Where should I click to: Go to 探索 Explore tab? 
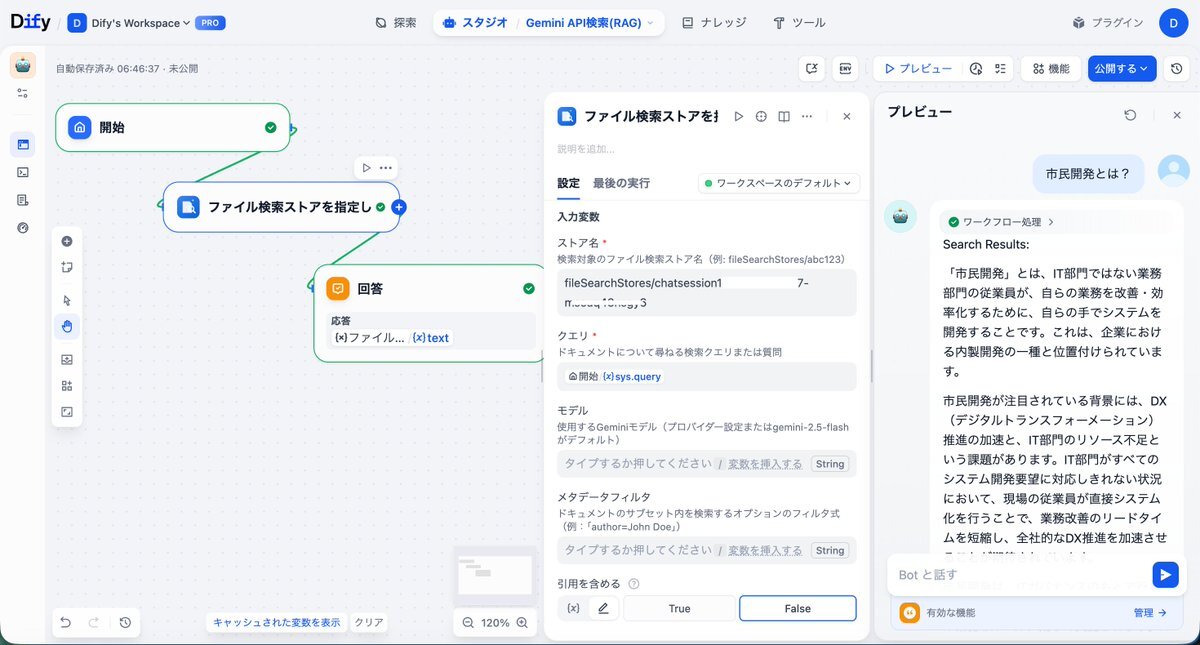(x=396, y=22)
